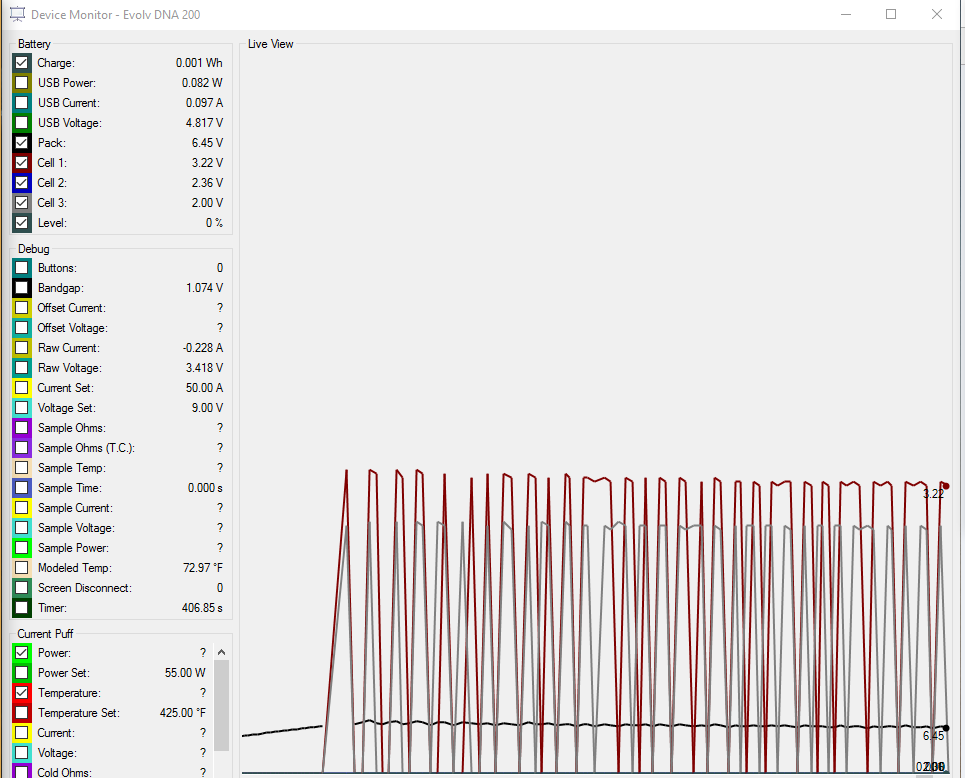
Task: Maximize the Device Monitor window
Action: coord(890,14)
